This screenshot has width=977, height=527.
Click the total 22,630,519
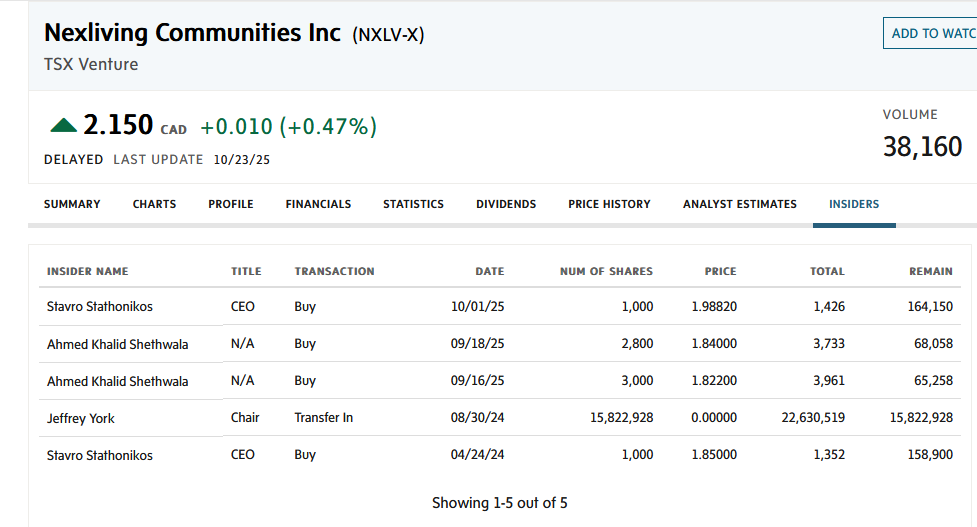(x=814, y=417)
